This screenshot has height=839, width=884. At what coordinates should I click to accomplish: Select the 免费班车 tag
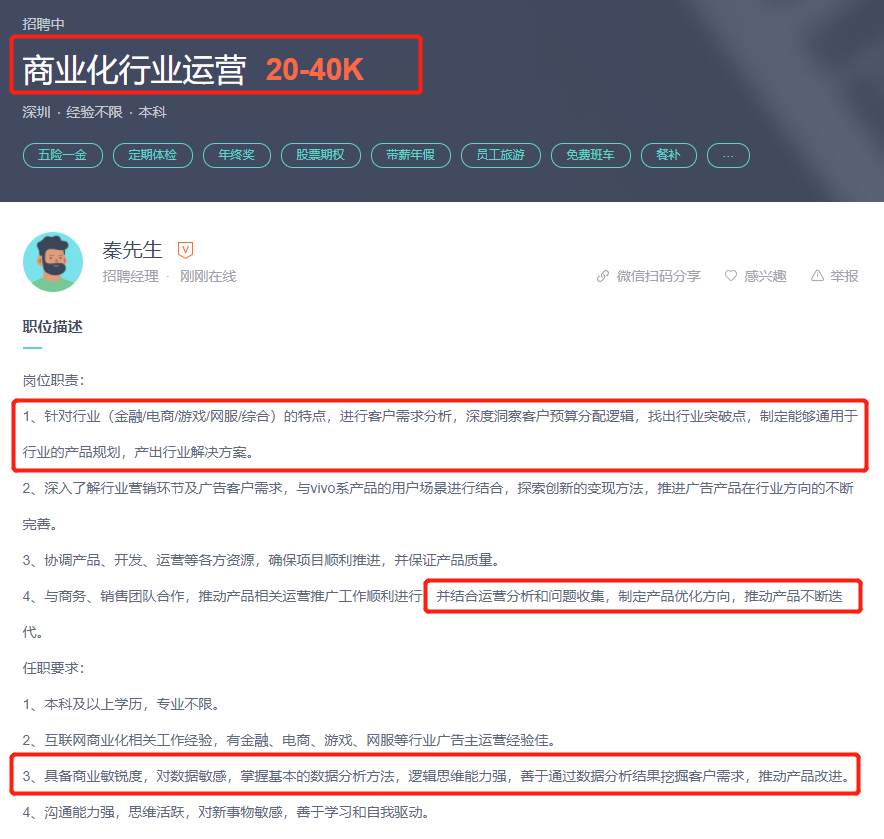point(590,156)
